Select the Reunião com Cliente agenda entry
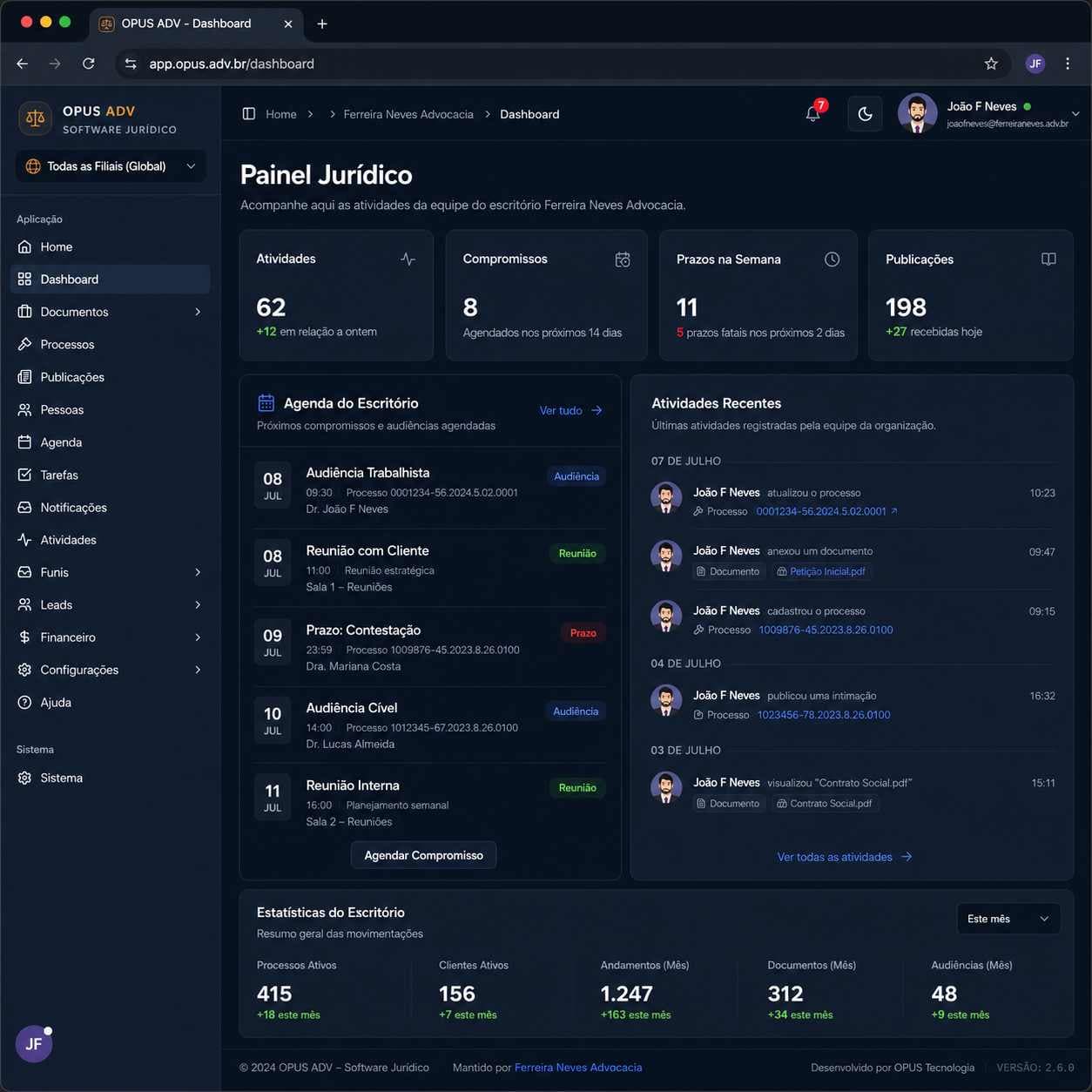 tap(430, 568)
